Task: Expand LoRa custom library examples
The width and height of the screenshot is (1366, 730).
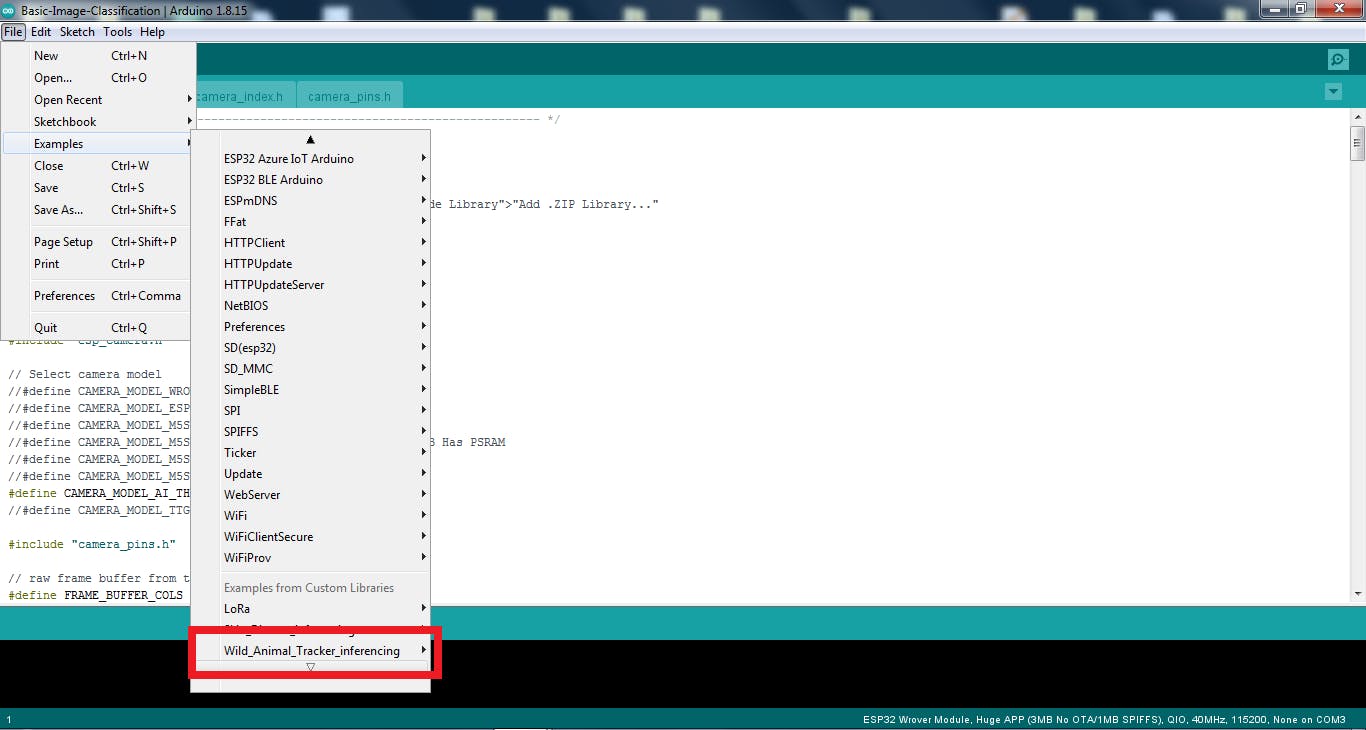Action: click(x=310, y=609)
